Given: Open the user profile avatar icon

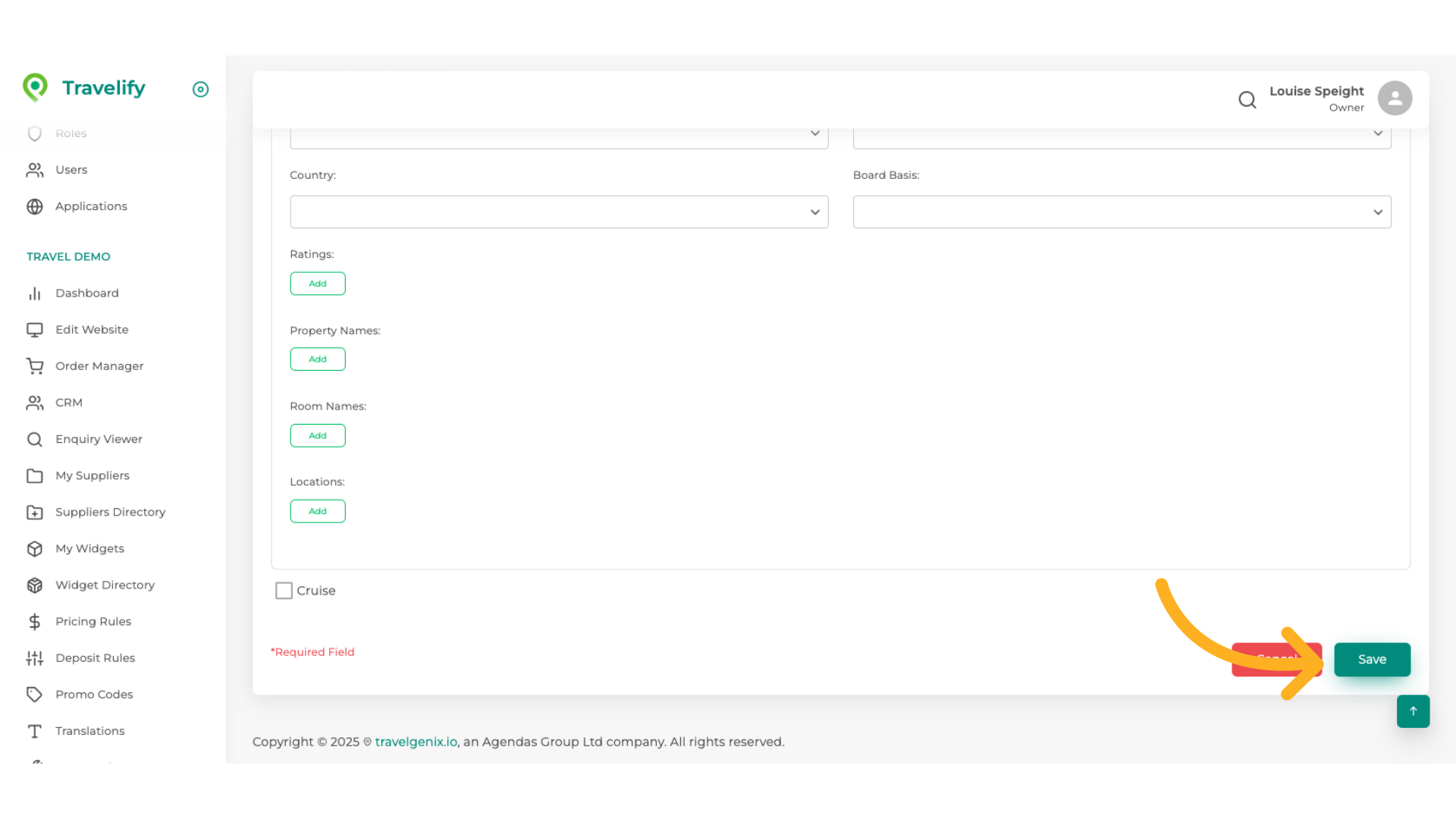Looking at the screenshot, I should click(1395, 99).
